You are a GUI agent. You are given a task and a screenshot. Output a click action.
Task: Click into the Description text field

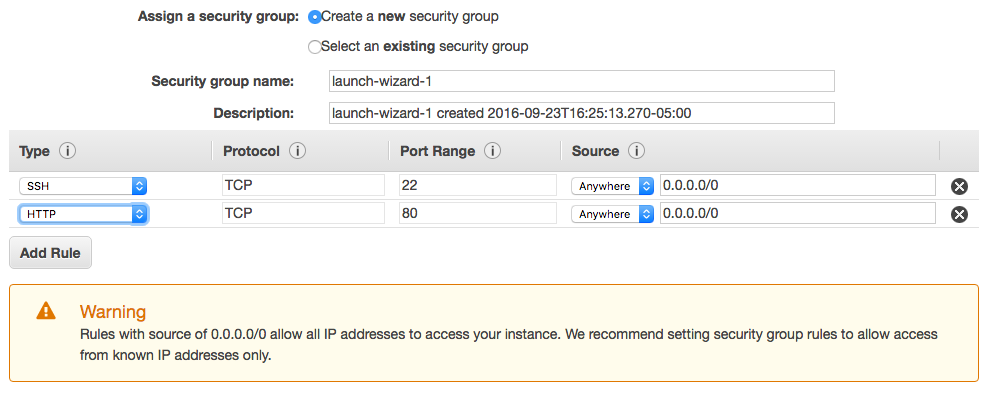point(581,113)
